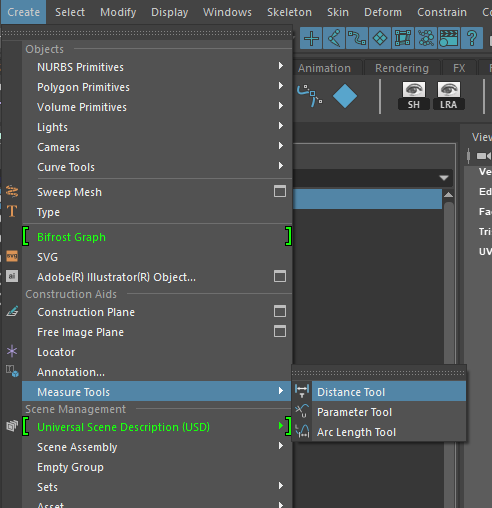Expand the Sets submenu arrow
Screen dimensions: 492x508
pos(281,486)
